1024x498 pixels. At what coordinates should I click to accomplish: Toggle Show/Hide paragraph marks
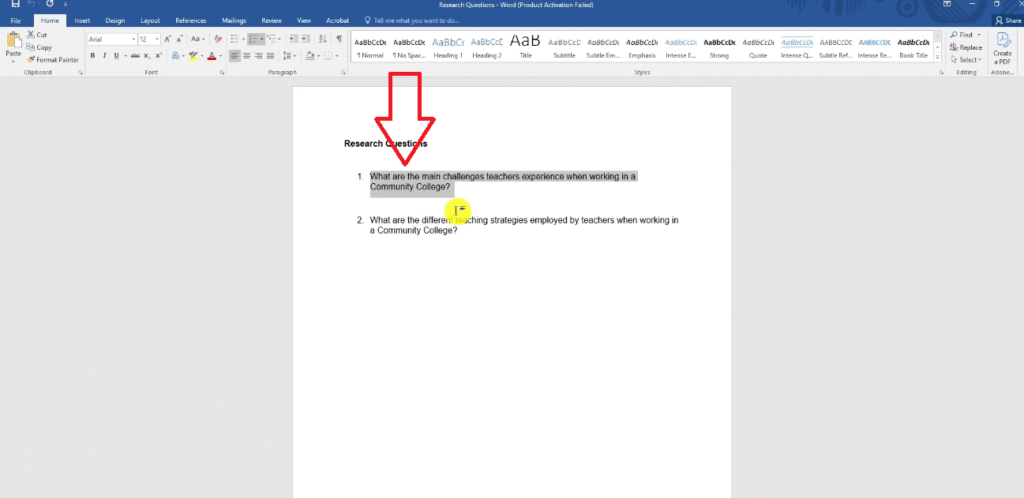338,39
